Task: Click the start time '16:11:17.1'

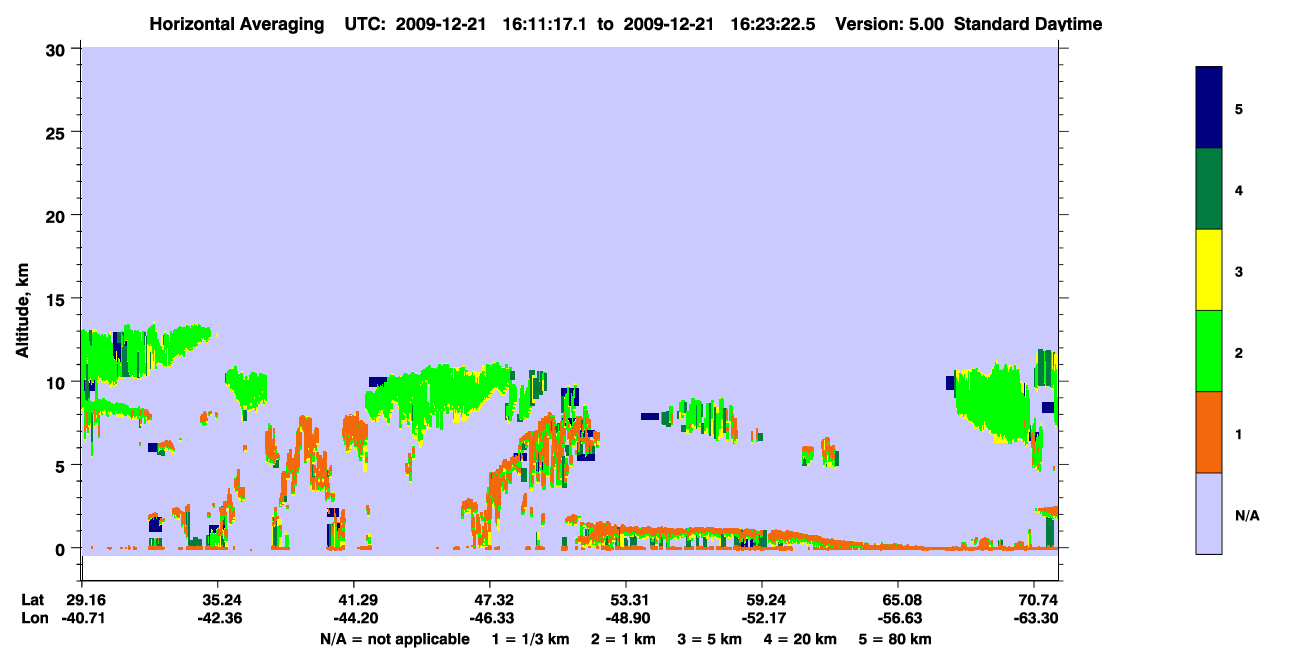Action: (545, 24)
